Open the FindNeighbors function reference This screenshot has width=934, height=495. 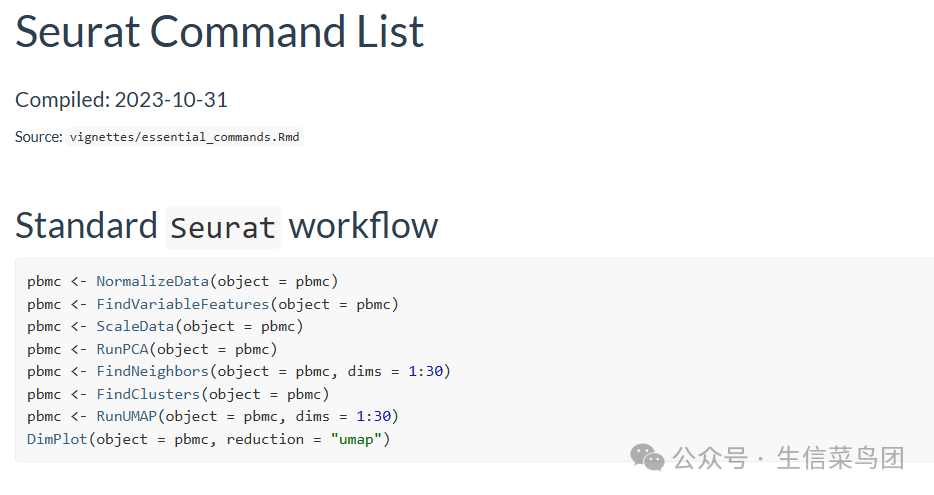coord(152,371)
